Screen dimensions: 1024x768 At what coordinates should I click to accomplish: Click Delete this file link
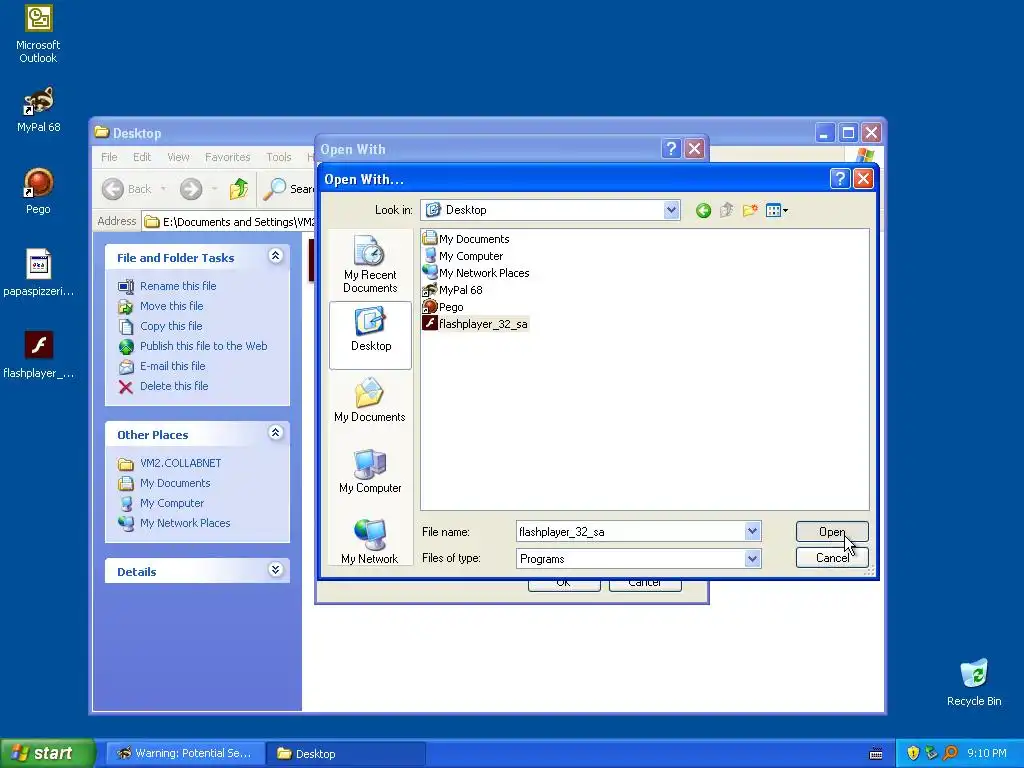pos(174,386)
